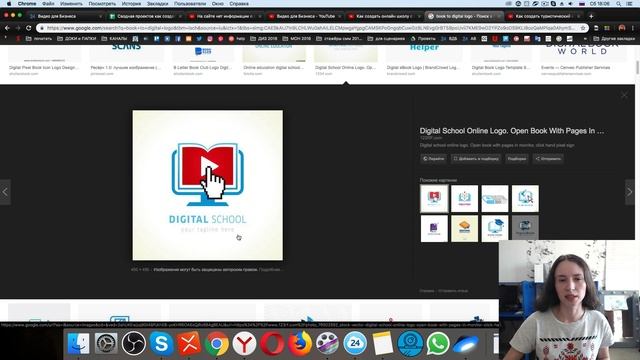
Task: Open the Chrome profile avatar
Action: click(622, 28)
